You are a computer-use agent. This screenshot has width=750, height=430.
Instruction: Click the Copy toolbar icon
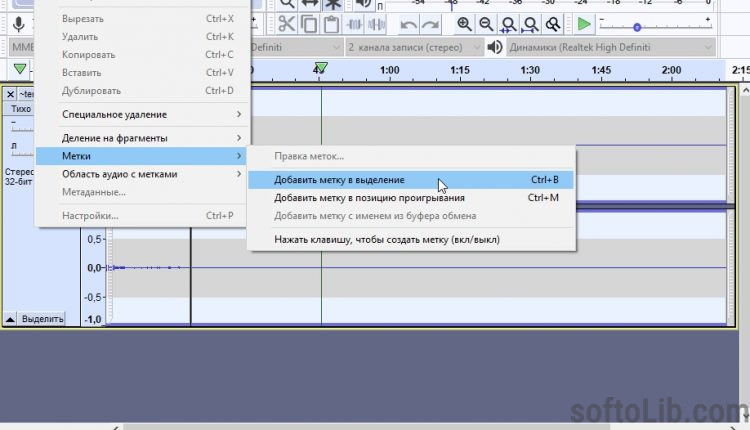tap(309, 24)
